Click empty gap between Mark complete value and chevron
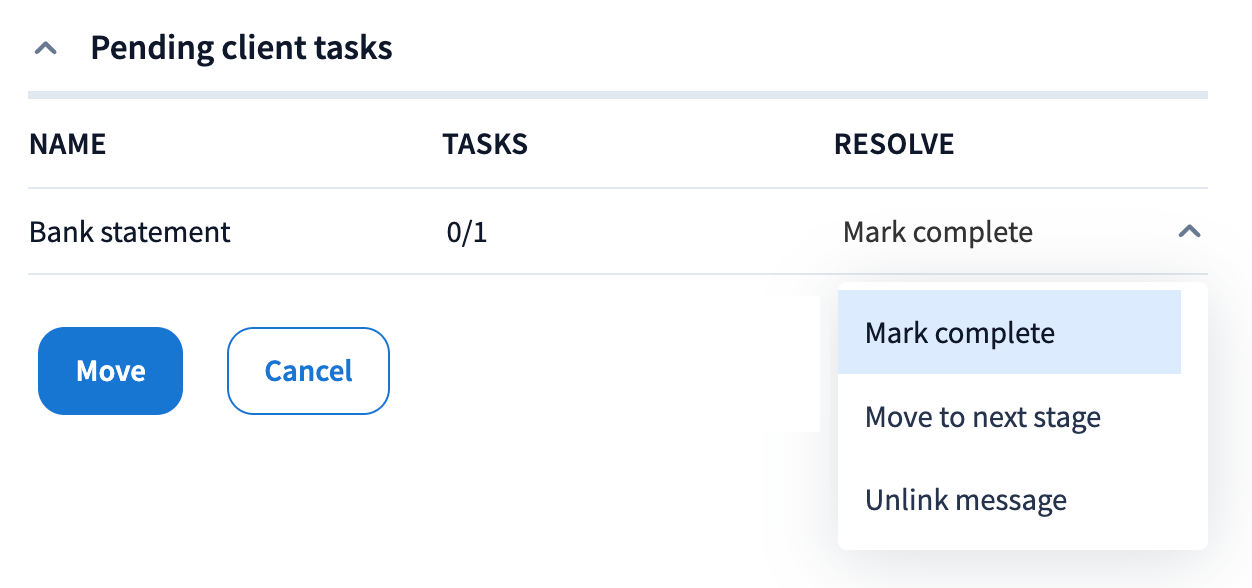 [x=1100, y=233]
